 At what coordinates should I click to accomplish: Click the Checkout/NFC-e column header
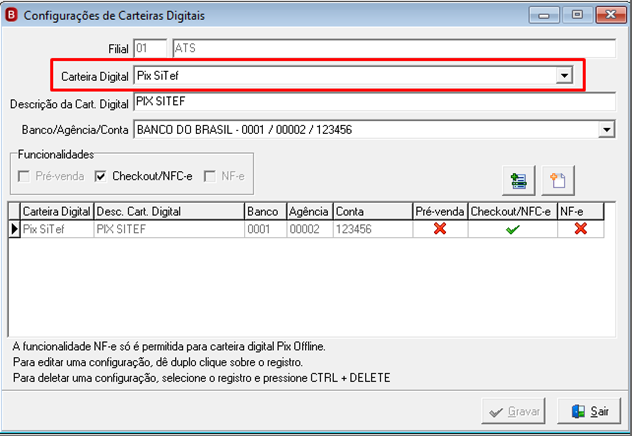pyautogui.click(x=513, y=212)
